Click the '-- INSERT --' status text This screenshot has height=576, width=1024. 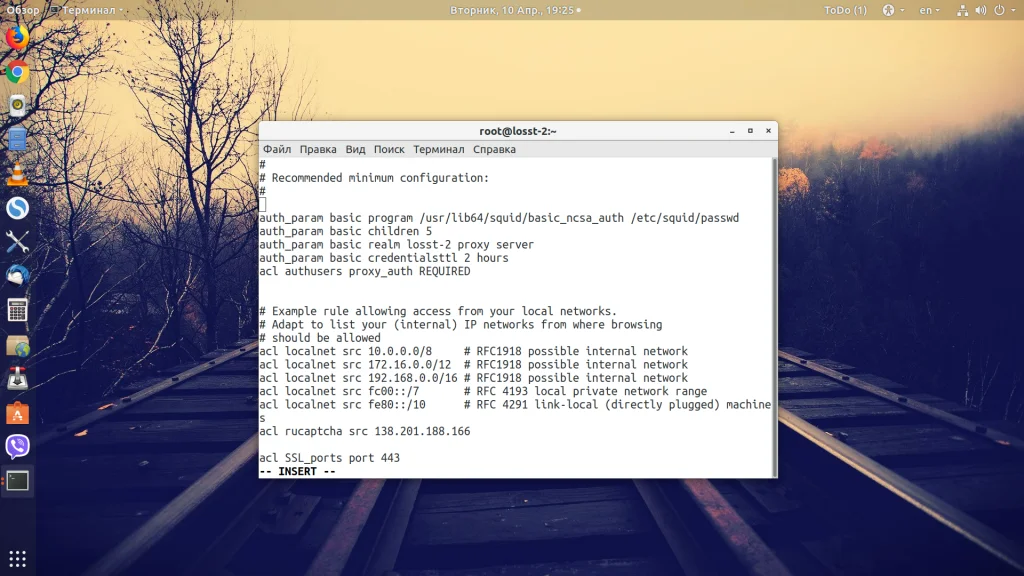pos(297,472)
